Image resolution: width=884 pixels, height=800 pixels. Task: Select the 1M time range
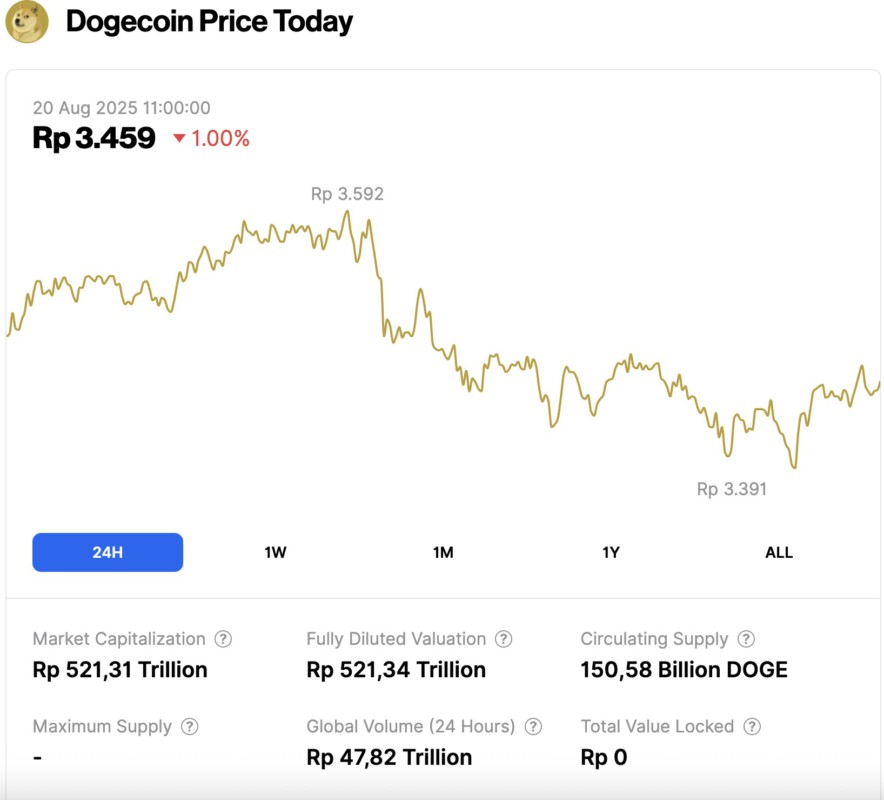(443, 551)
